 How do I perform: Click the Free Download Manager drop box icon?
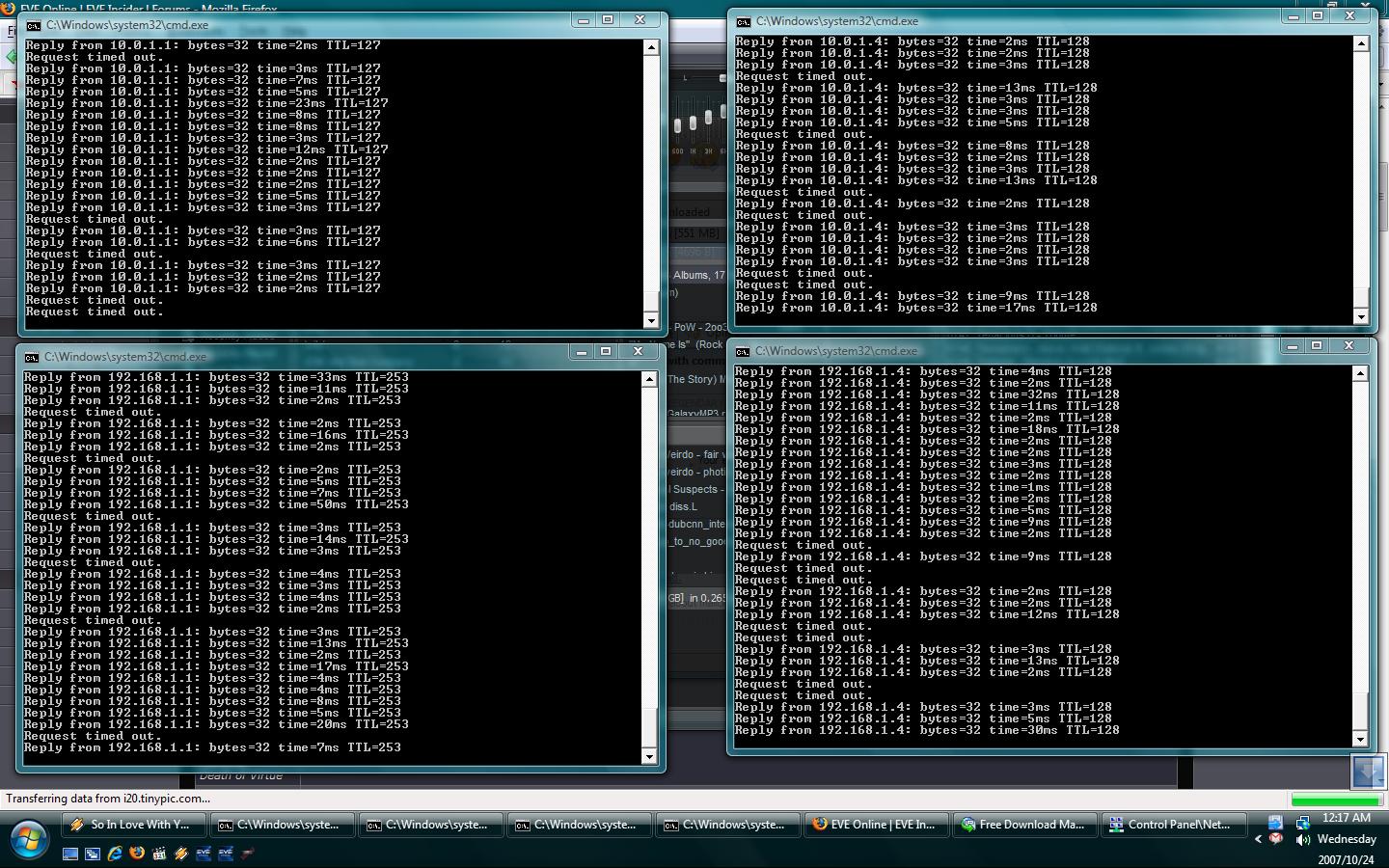pos(1368,772)
